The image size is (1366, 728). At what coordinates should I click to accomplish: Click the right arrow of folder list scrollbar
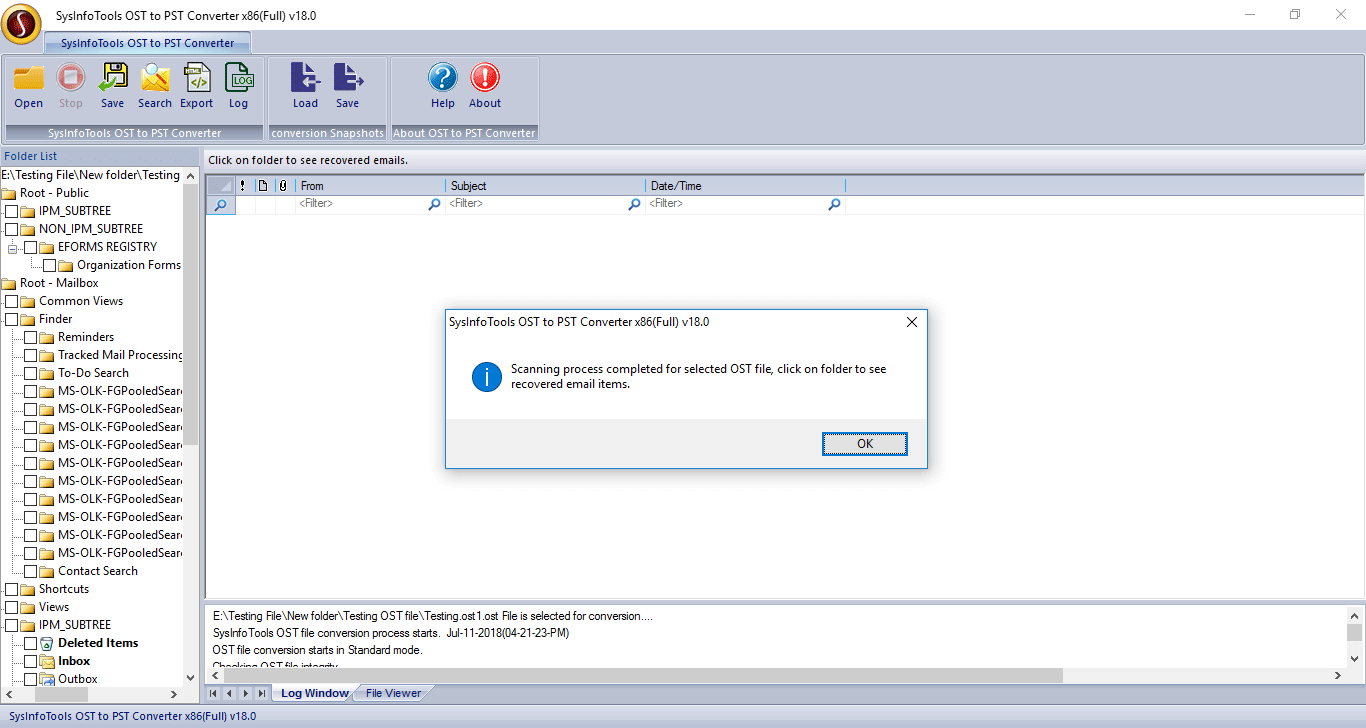pos(172,694)
